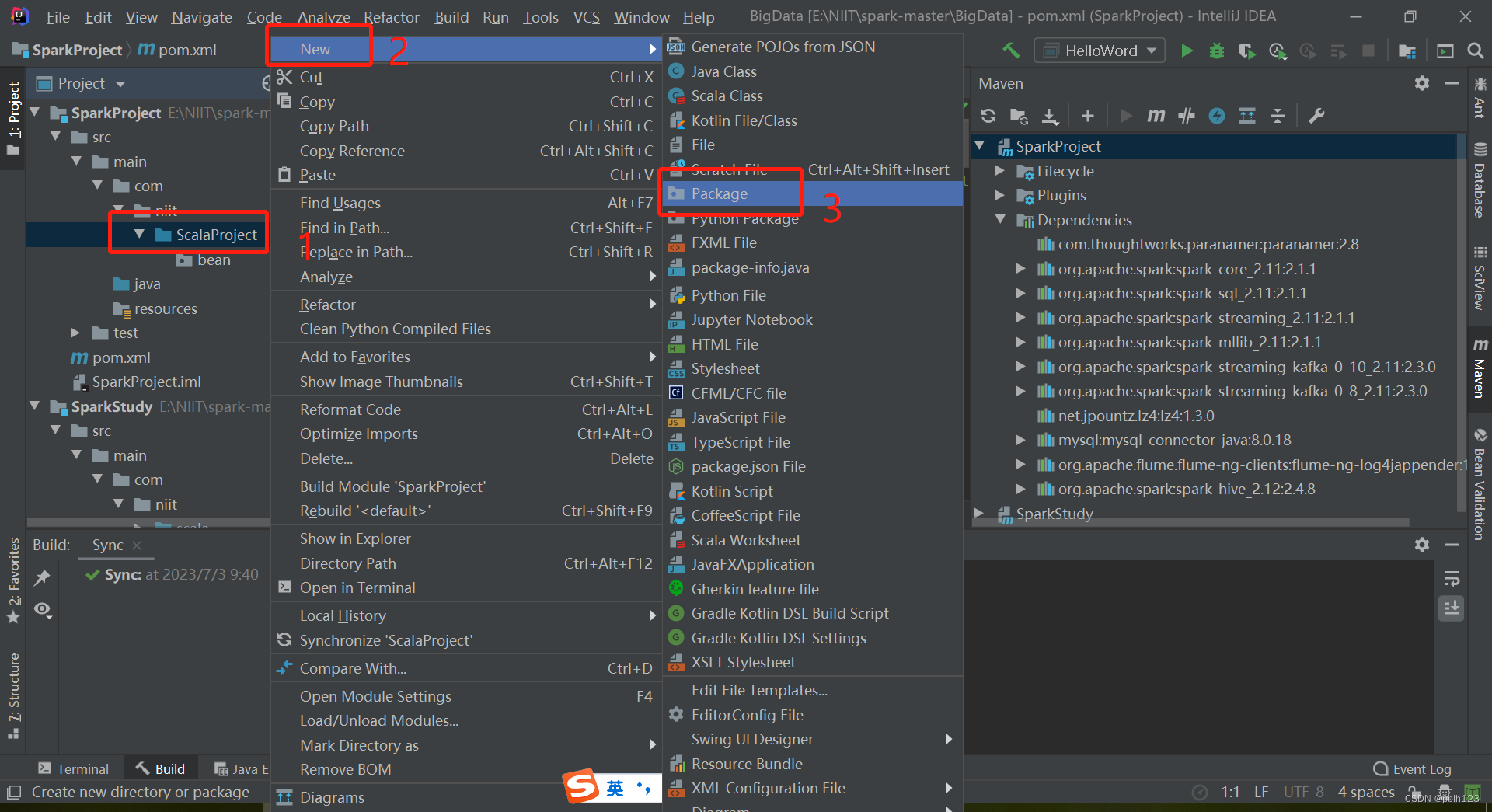Hide the Maven panel with the minus icon

click(1452, 83)
